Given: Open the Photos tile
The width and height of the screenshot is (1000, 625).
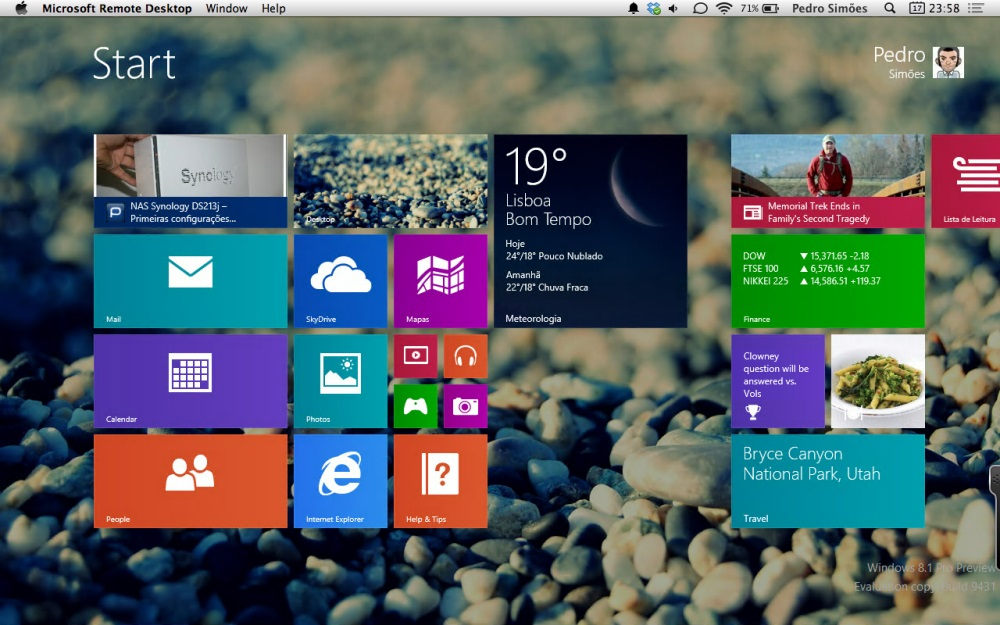Looking at the screenshot, I should click(x=340, y=381).
